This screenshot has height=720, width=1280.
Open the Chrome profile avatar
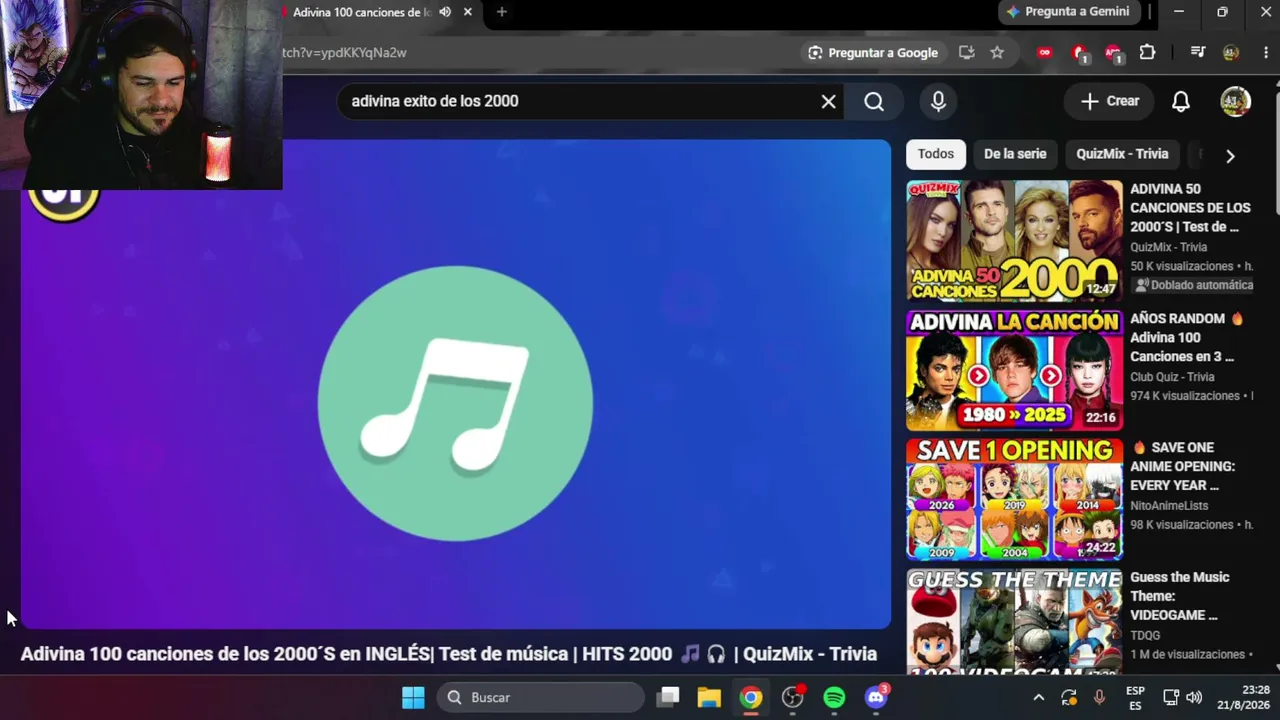pos(1231,53)
